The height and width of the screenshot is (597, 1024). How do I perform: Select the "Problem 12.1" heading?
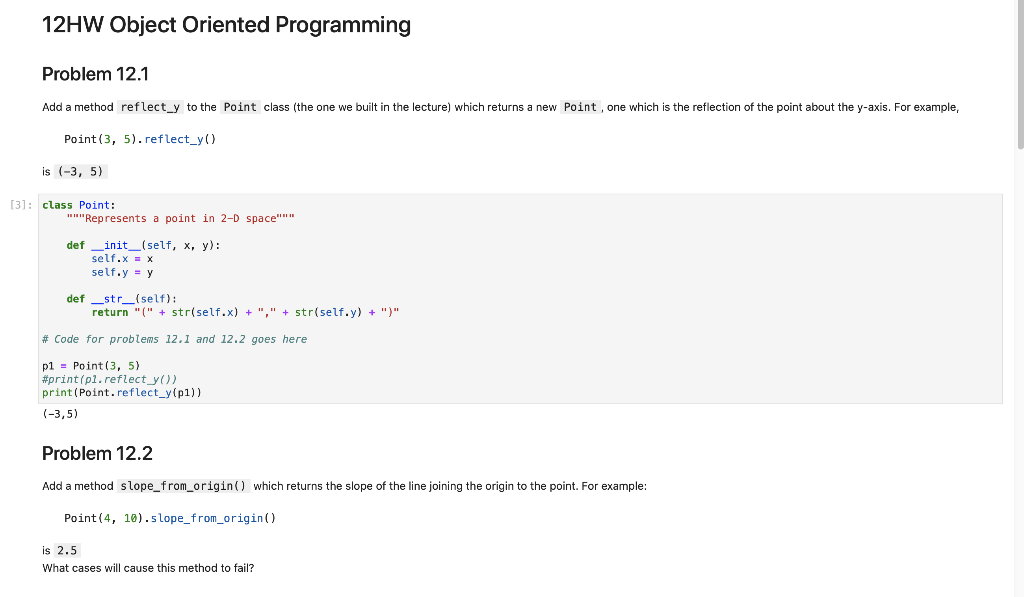tap(95, 74)
